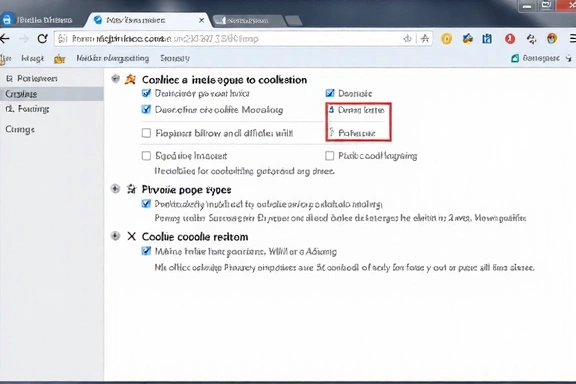Open the dark dotted extension icon
The image size is (576, 384).
point(531,39)
